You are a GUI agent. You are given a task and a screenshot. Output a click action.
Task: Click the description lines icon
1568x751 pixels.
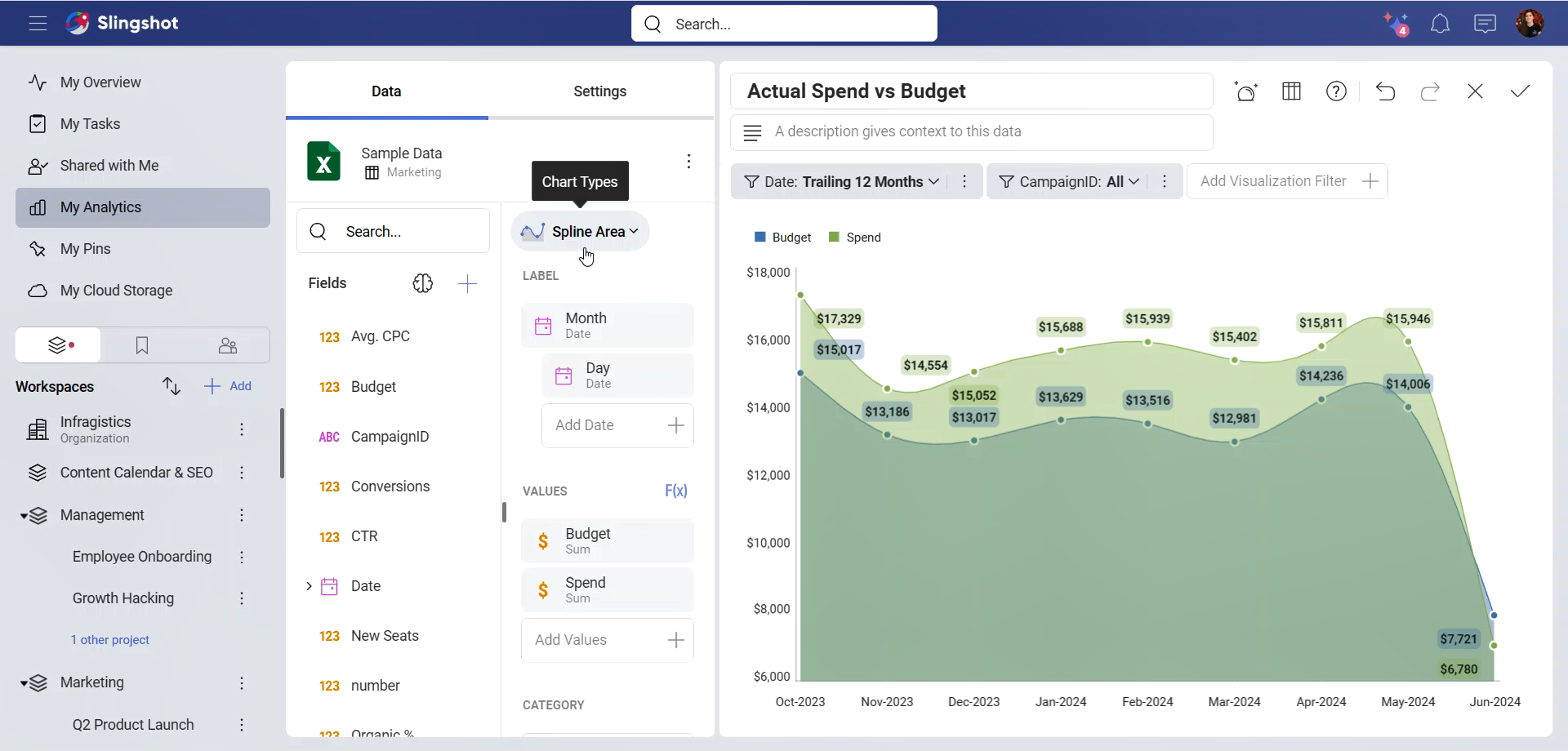[752, 132]
